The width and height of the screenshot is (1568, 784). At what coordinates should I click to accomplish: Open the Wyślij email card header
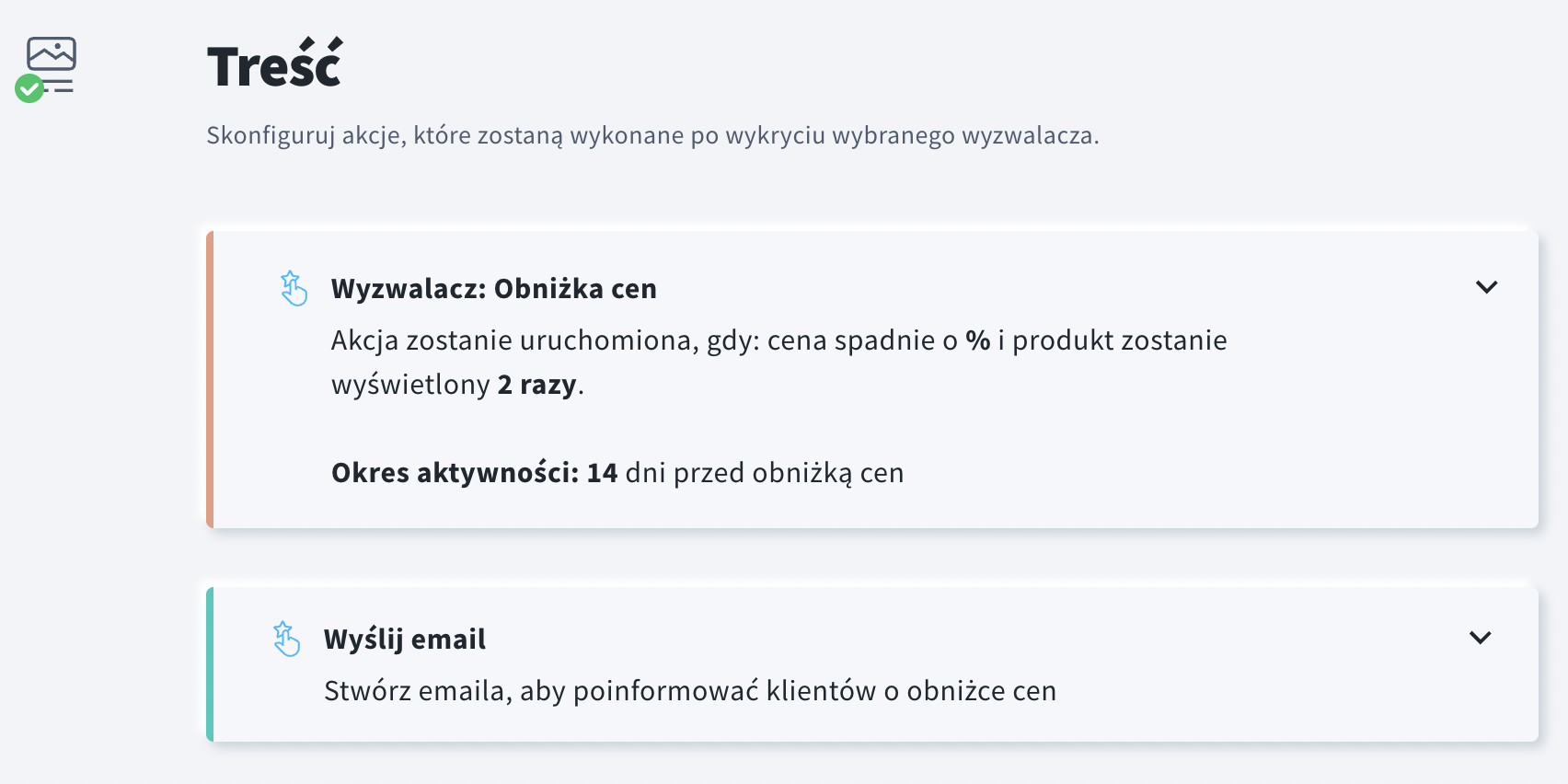point(405,639)
